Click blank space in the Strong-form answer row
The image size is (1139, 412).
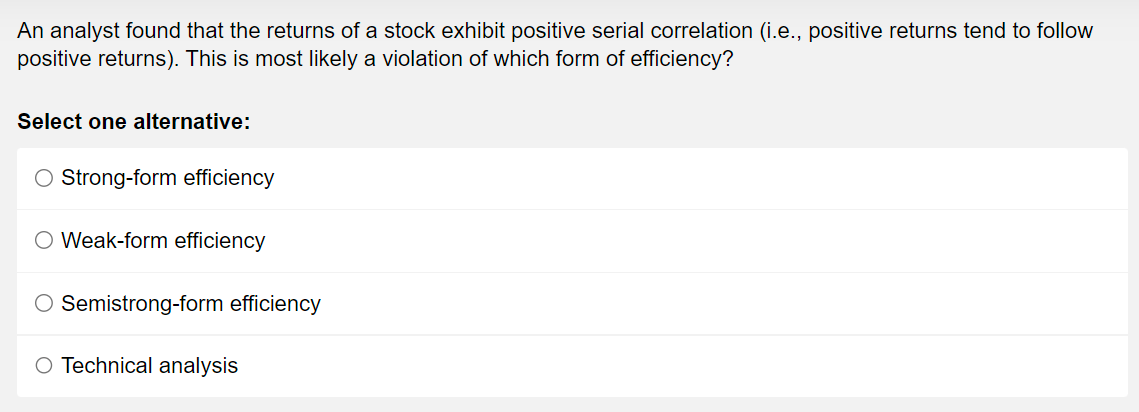click(x=697, y=178)
